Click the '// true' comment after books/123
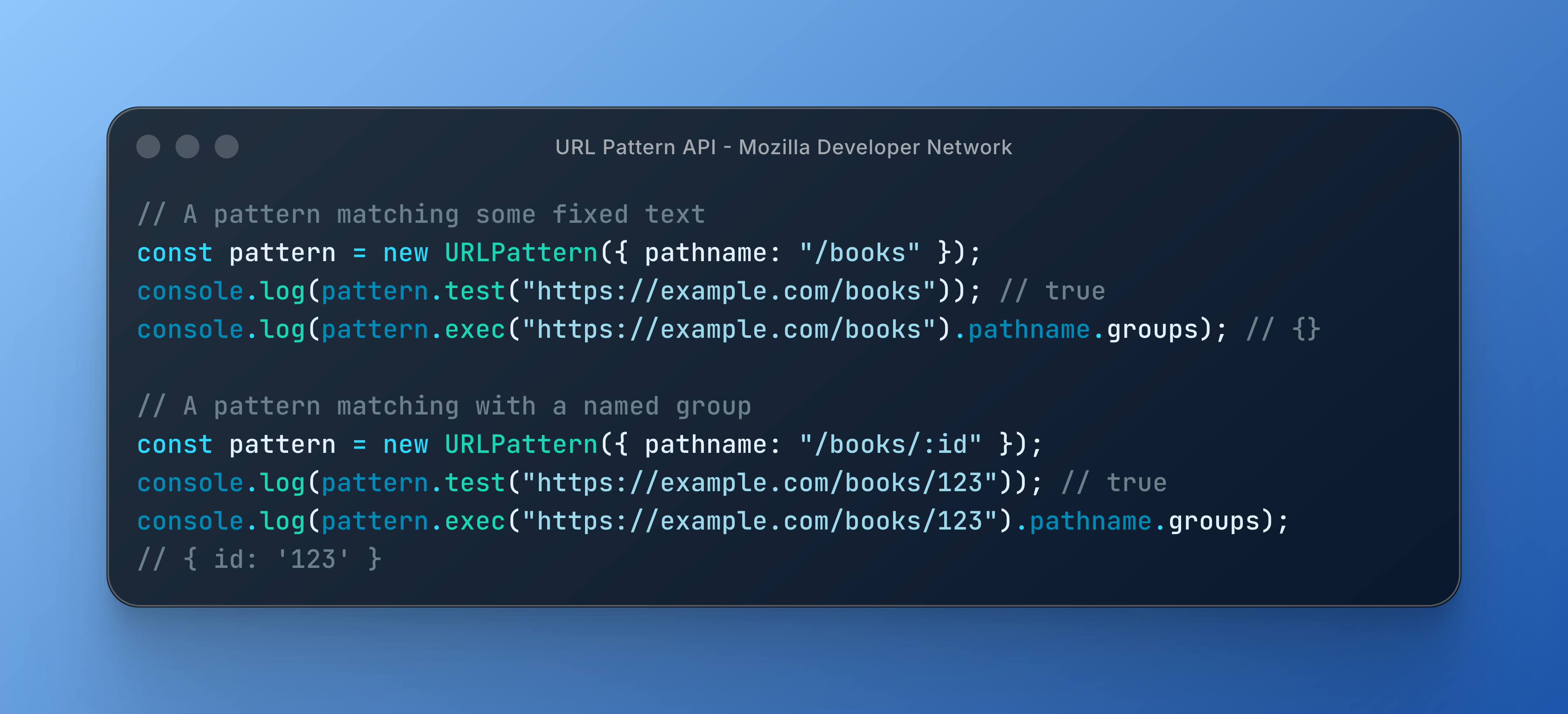This screenshot has height=714, width=1568. point(1113,483)
